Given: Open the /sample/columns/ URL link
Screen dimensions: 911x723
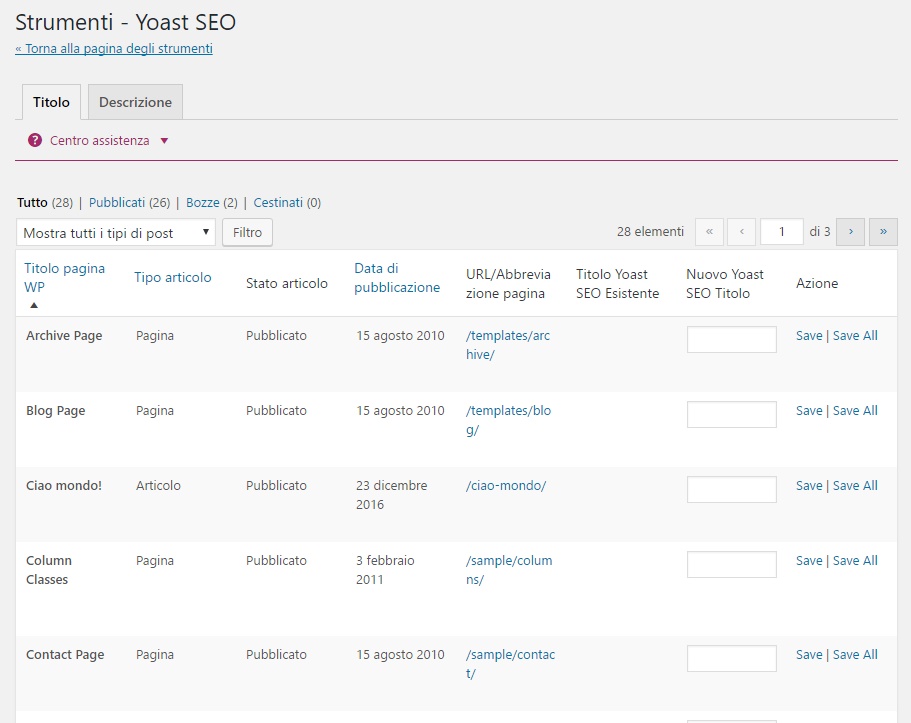Looking at the screenshot, I should coord(509,570).
